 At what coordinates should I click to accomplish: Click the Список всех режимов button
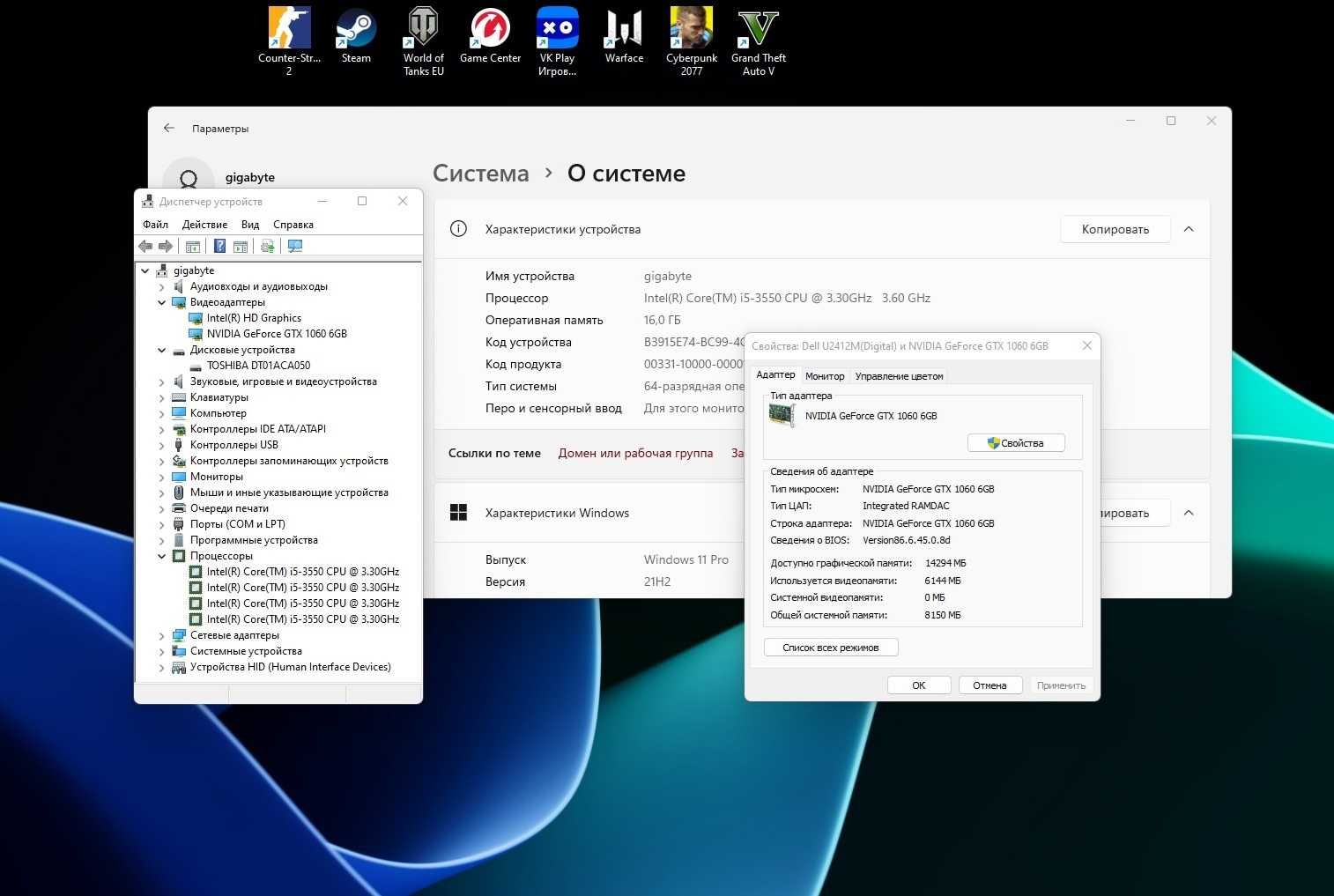point(831,648)
